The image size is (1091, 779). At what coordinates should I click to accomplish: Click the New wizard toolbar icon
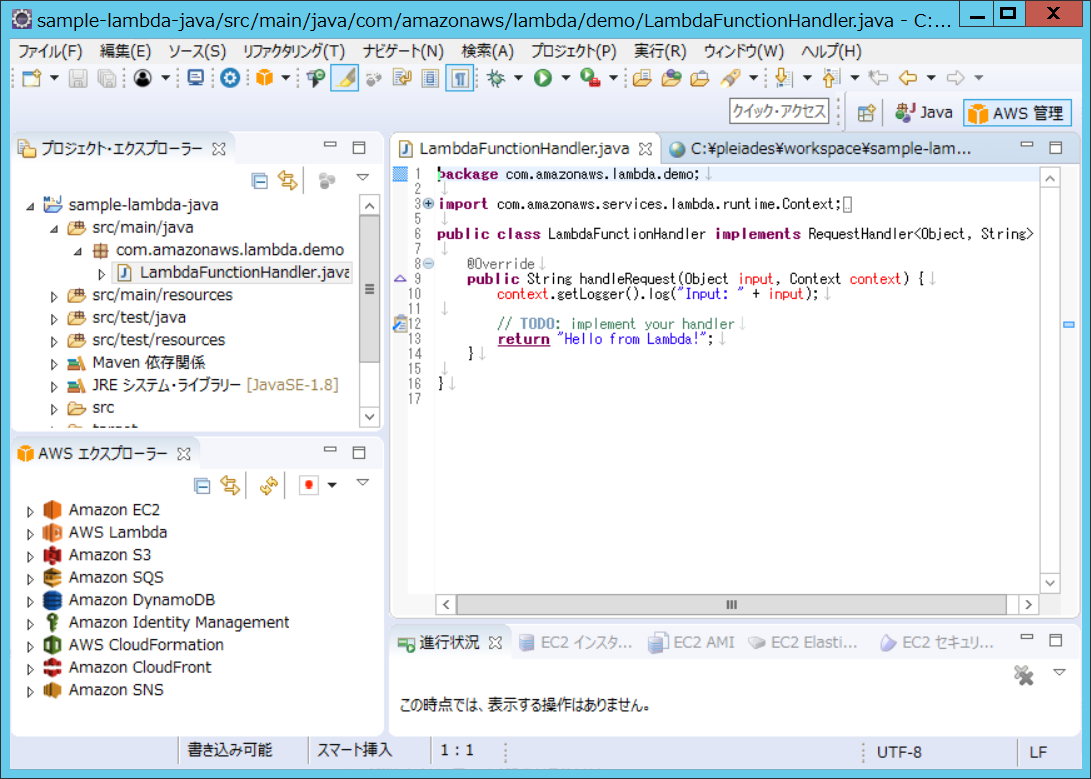tap(31, 78)
